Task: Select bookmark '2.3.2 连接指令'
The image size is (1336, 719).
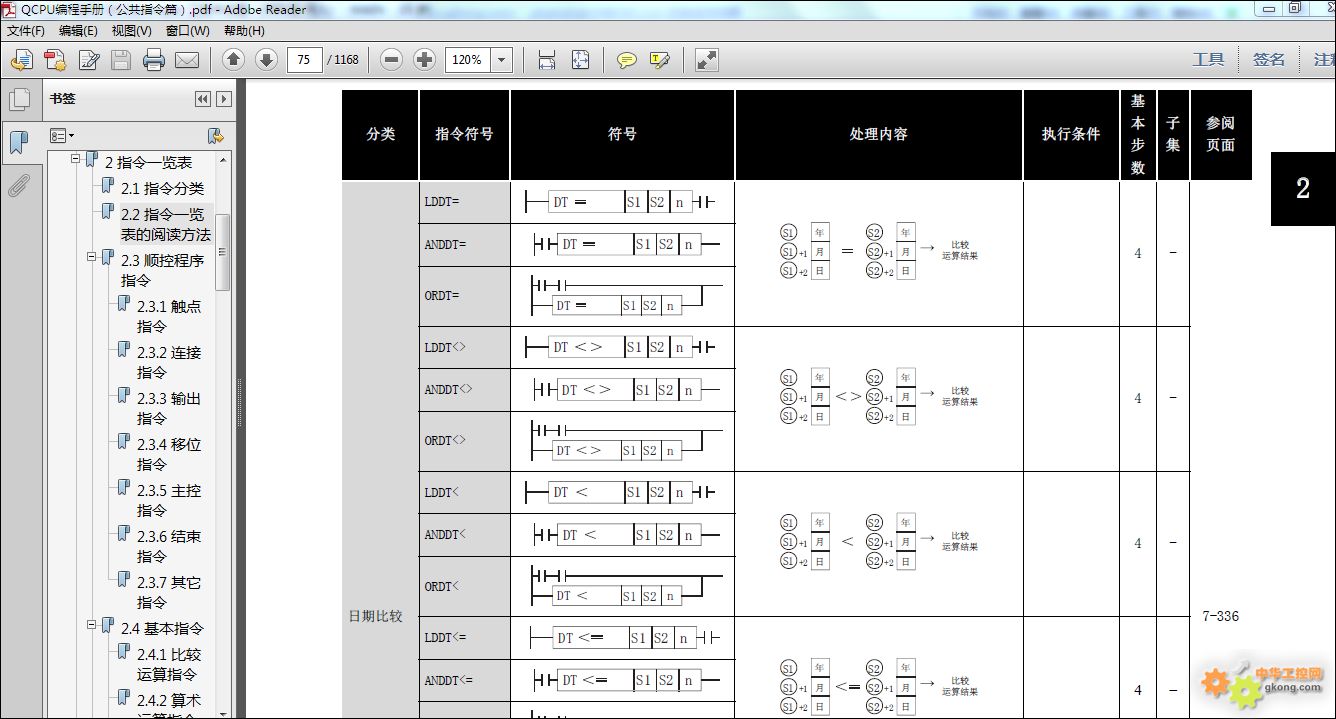Action: [x=169, y=362]
